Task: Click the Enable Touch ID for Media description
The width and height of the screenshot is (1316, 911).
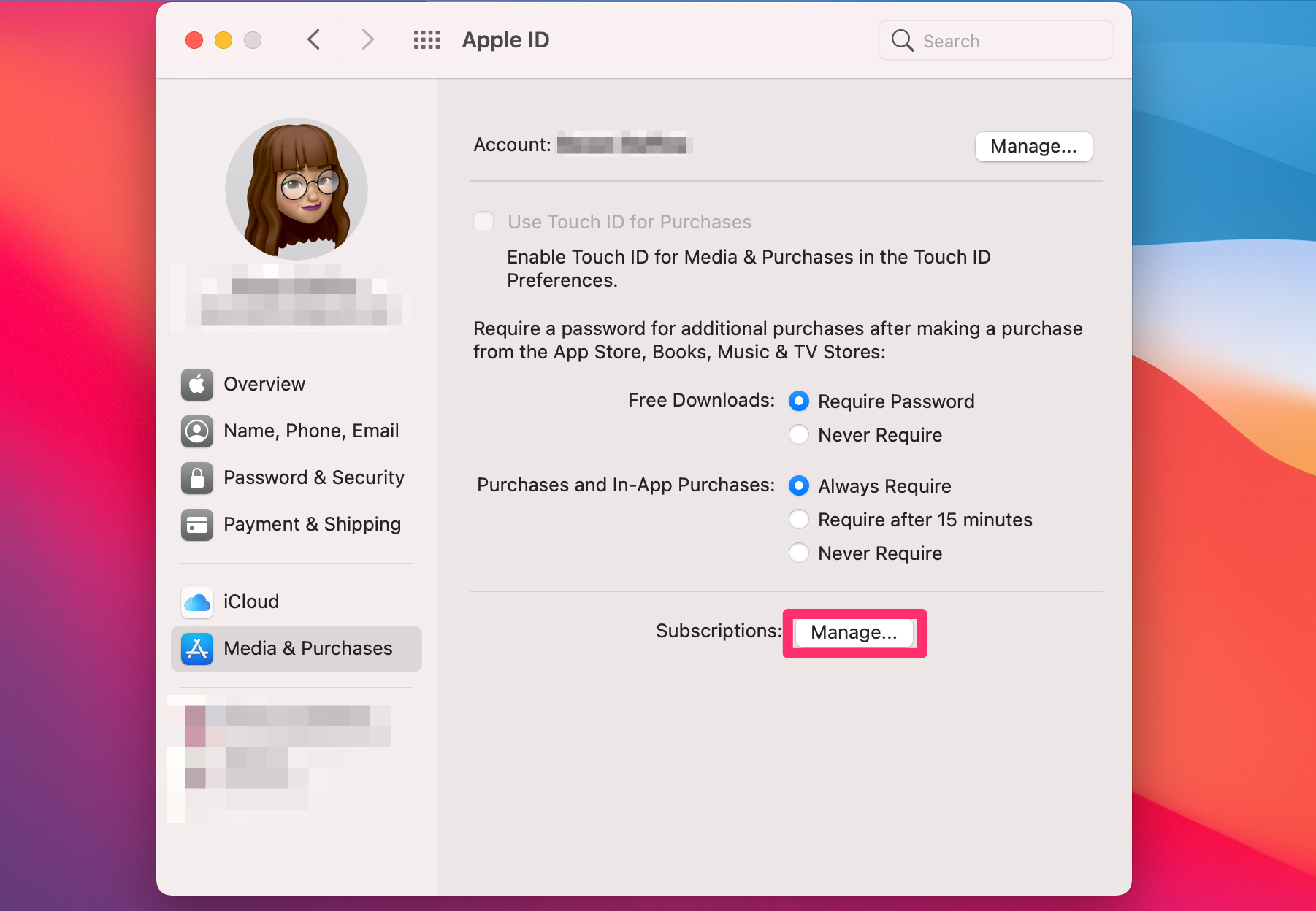Action: 749,269
